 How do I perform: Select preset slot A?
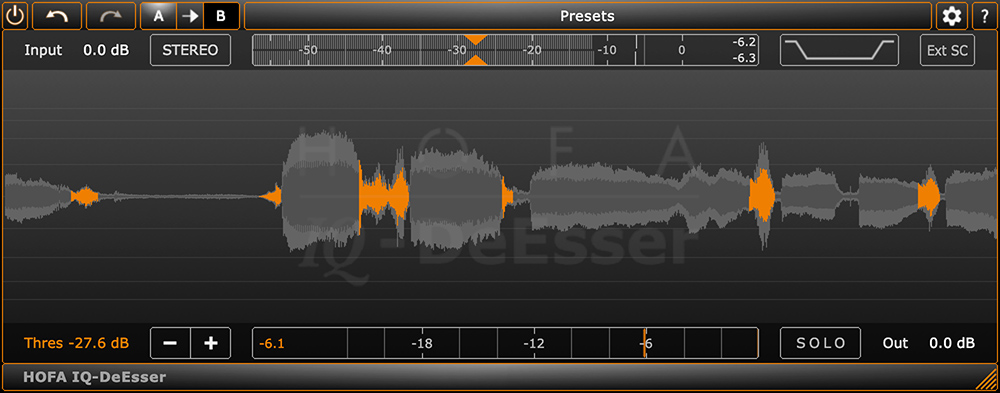click(158, 16)
